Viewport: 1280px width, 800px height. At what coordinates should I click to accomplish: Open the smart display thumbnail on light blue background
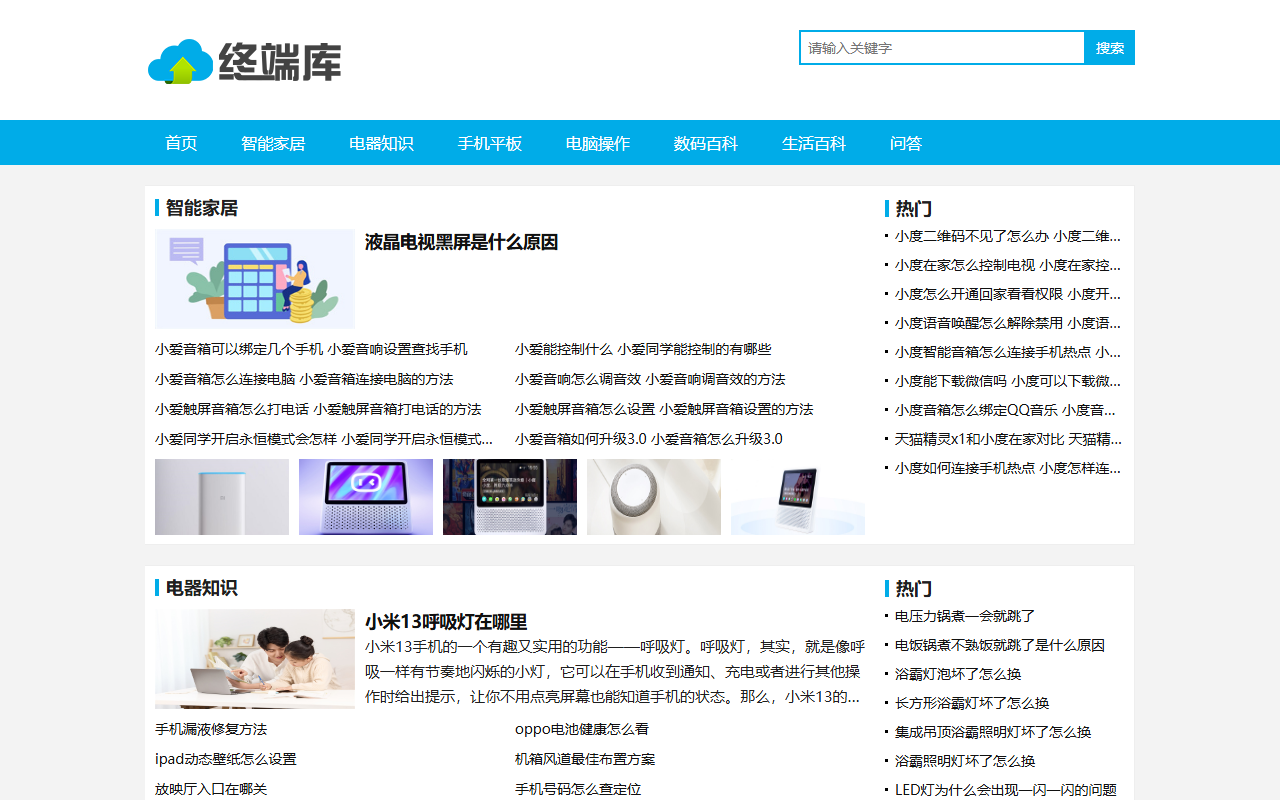(798, 497)
